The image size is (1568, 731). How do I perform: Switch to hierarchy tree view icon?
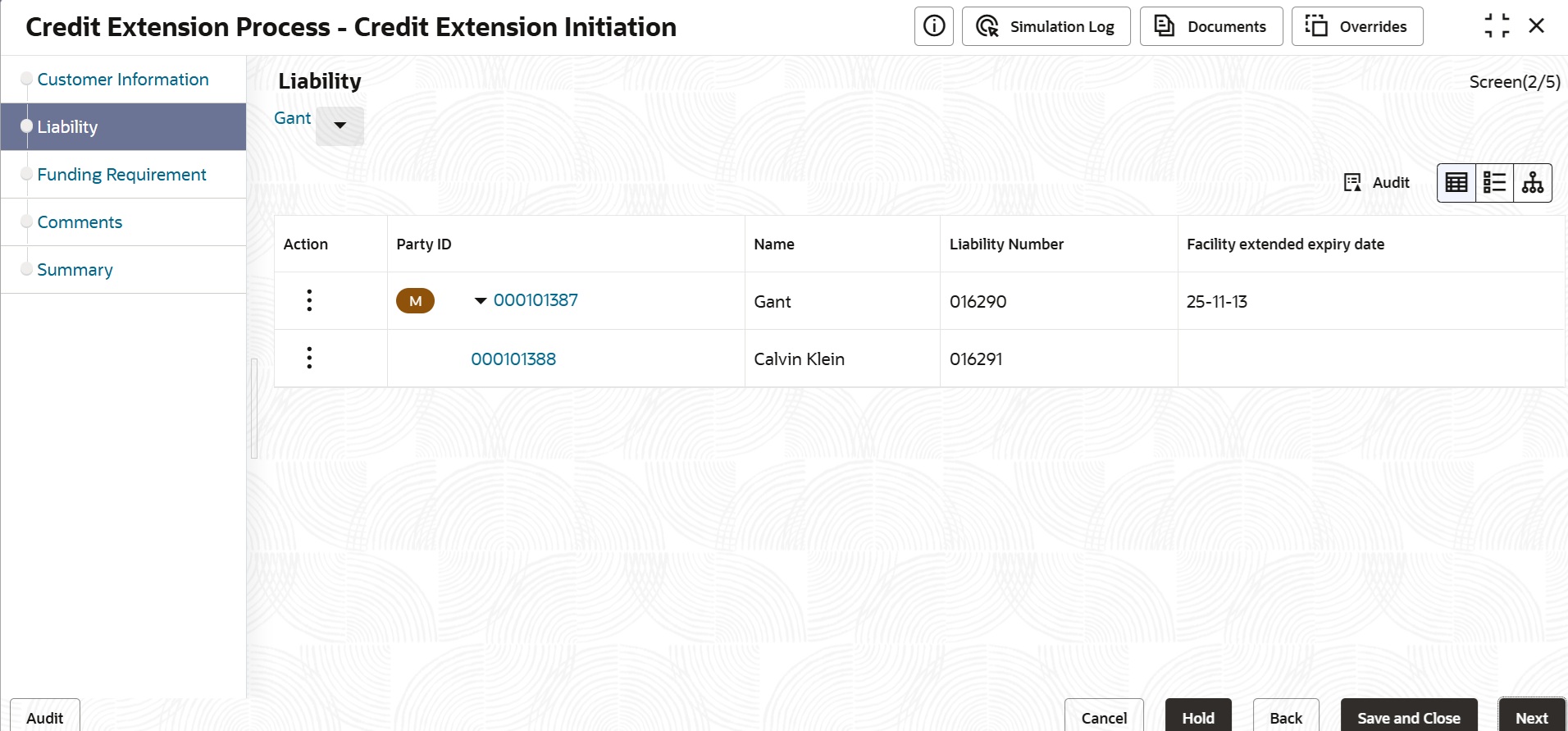pyautogui.click(x=1532, y=183)
